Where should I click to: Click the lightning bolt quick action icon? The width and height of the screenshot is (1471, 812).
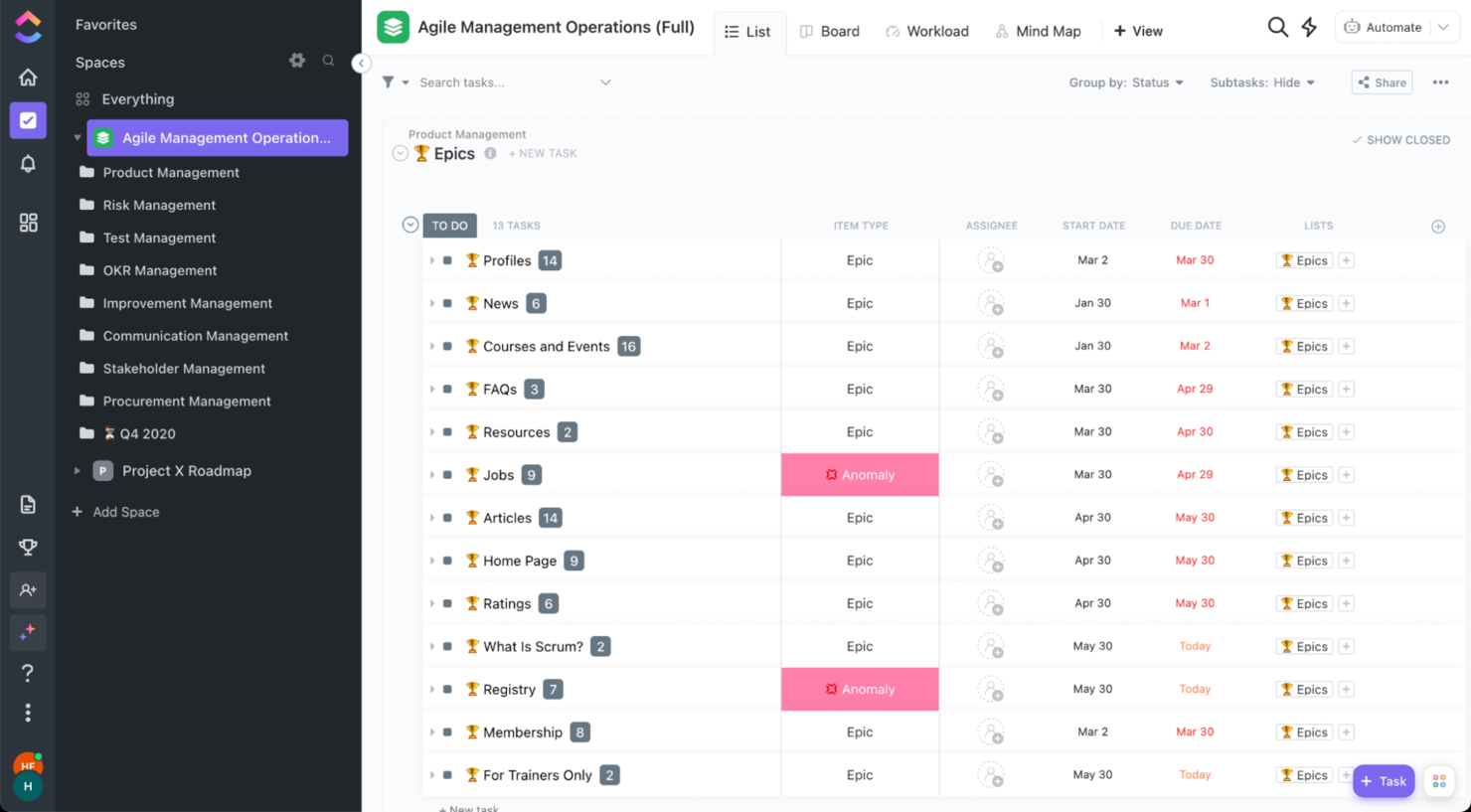coord(1309,27)
